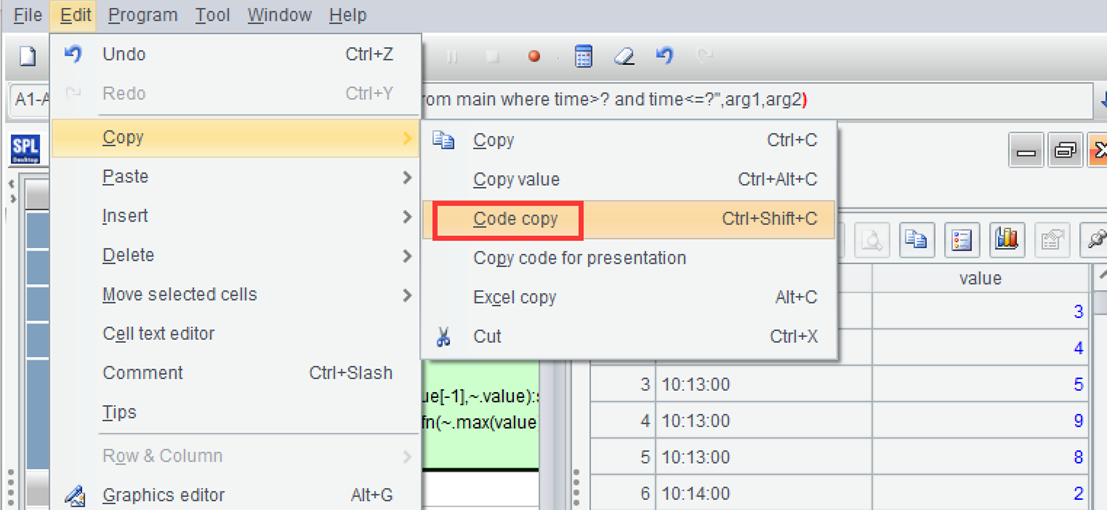Click the value column header
Viewport: 1107px width, 510px height.
[x=979, y=279]
